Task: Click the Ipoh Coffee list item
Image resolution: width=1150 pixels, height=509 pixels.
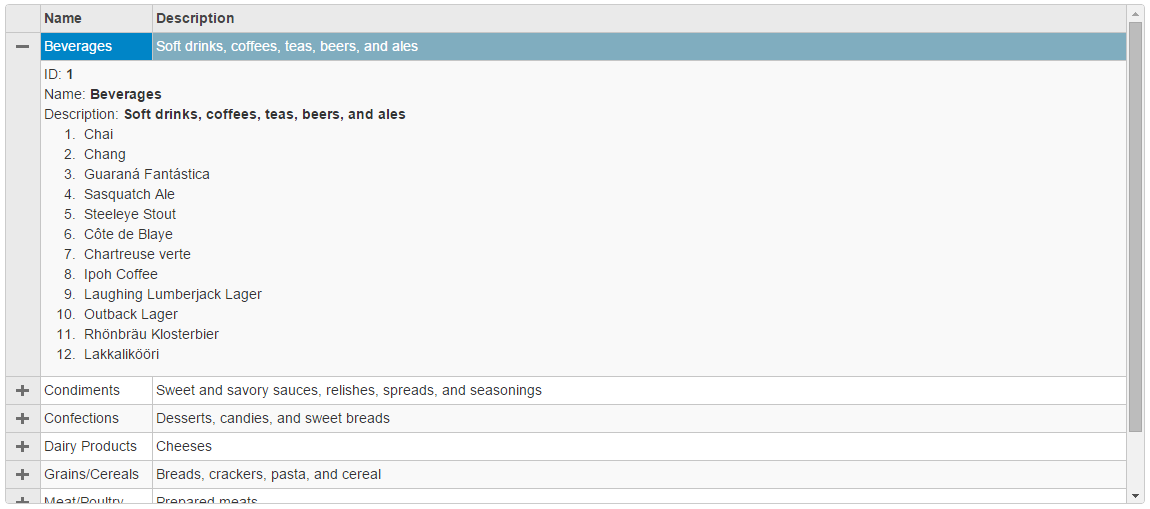Action: tap(121, 274)
